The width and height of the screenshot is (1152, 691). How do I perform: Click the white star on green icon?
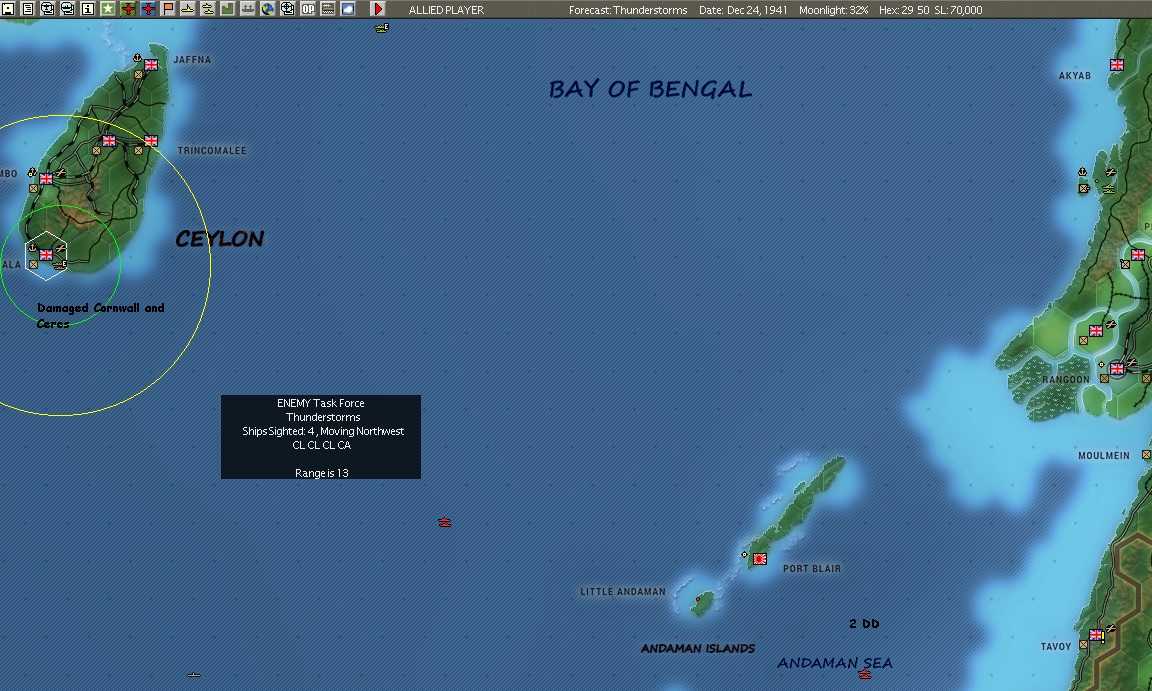[108, 9]
